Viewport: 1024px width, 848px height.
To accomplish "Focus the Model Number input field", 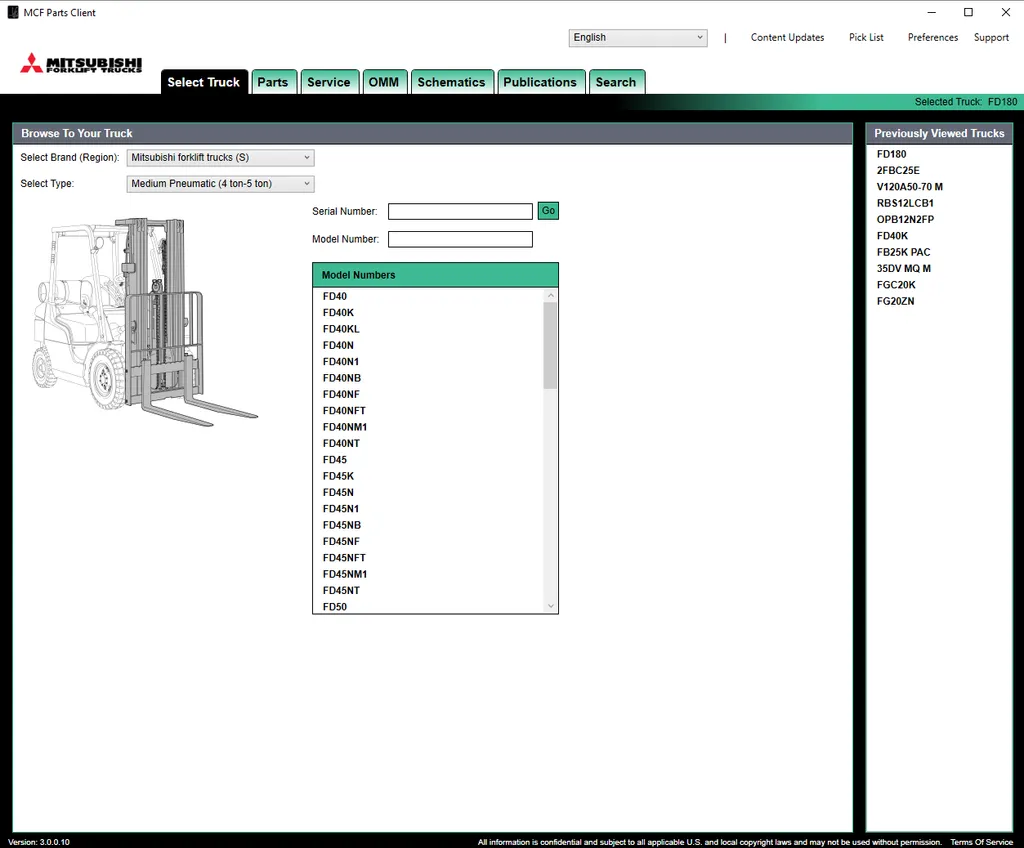I will click(460, 239).
